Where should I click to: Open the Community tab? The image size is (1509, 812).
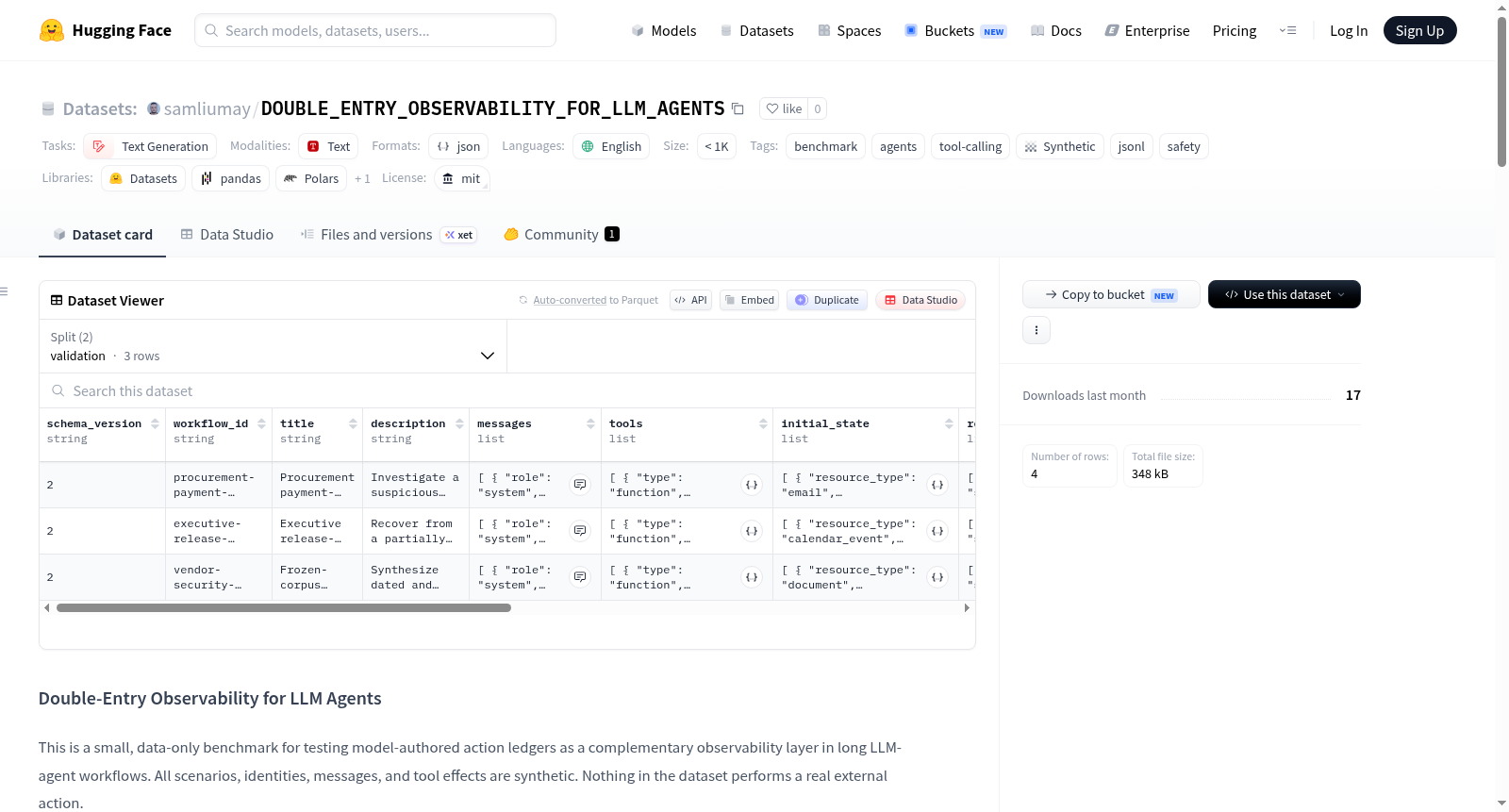(561, 234)
